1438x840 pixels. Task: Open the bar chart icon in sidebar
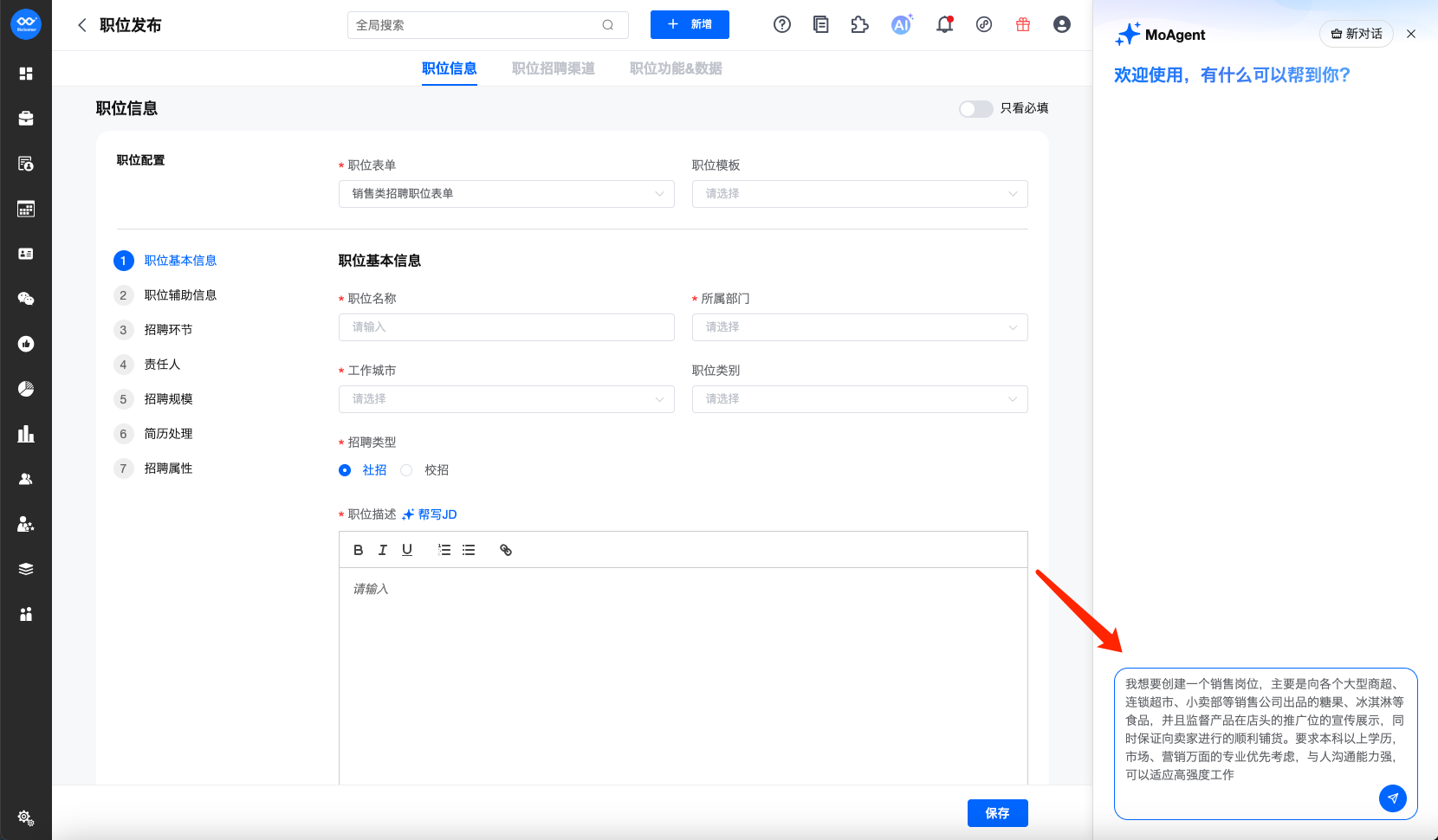pos(26,434)
